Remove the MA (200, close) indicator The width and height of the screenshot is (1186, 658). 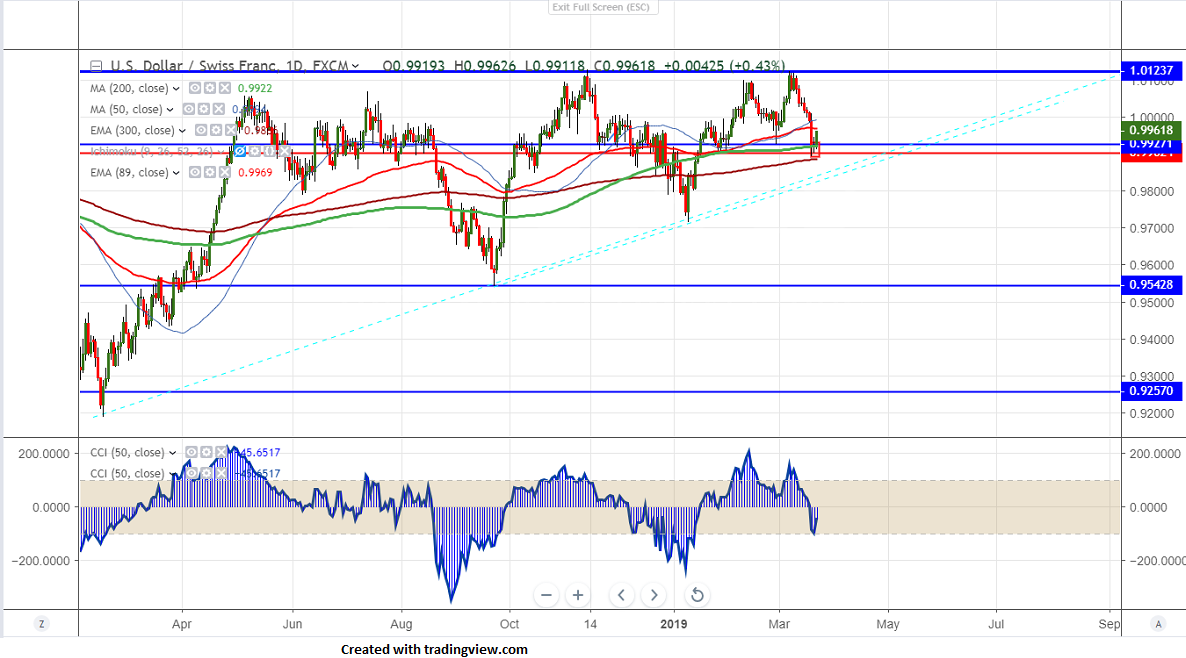225,88
